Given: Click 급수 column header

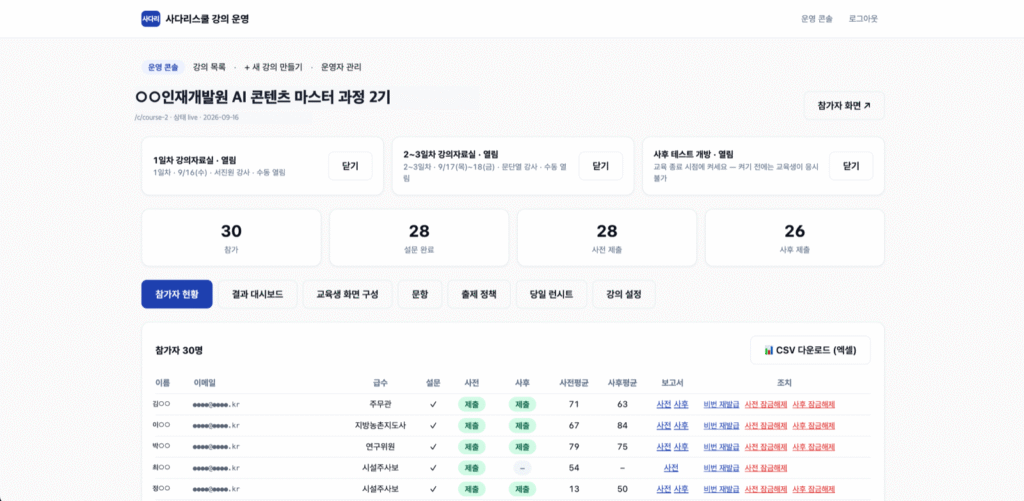Looking at the screenshot, I should pyautogui.click(x=380, y=383).
